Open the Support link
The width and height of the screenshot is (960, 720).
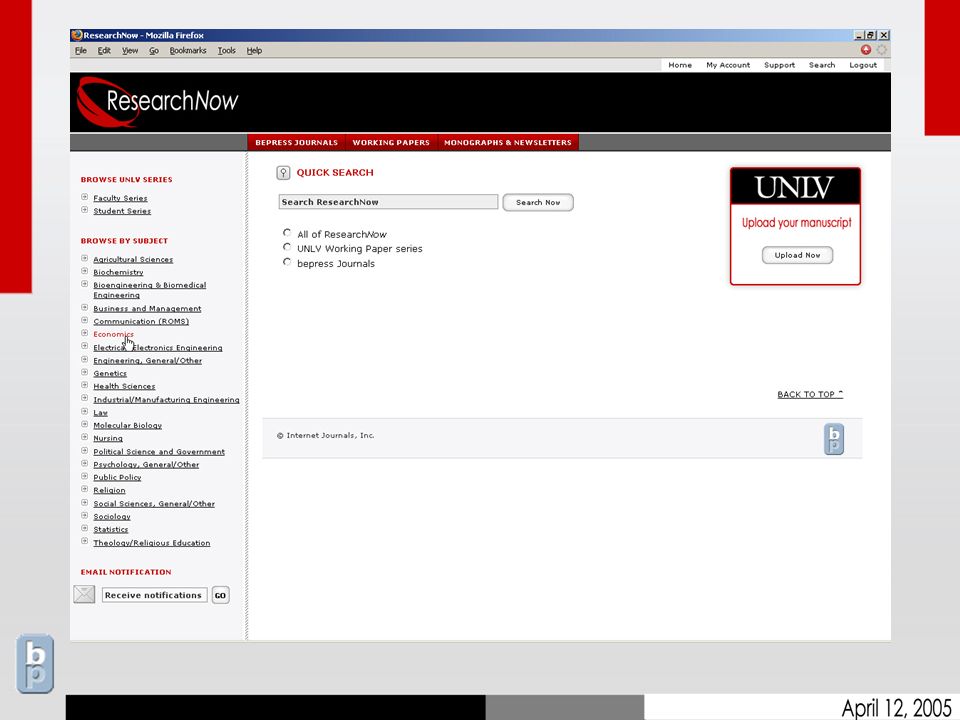[x=779, y=65]
